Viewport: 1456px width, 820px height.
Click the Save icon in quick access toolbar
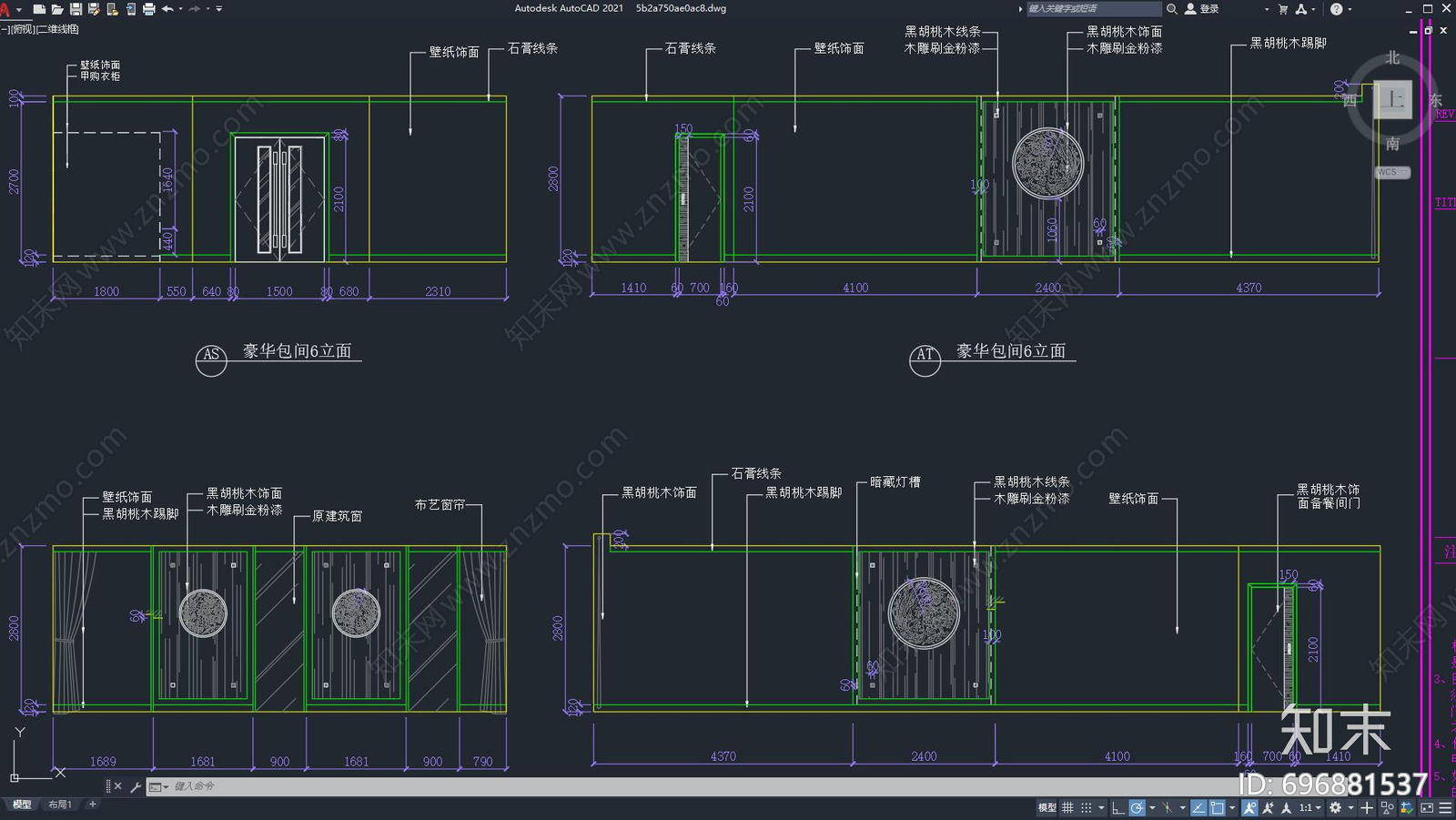pos(76,9)
